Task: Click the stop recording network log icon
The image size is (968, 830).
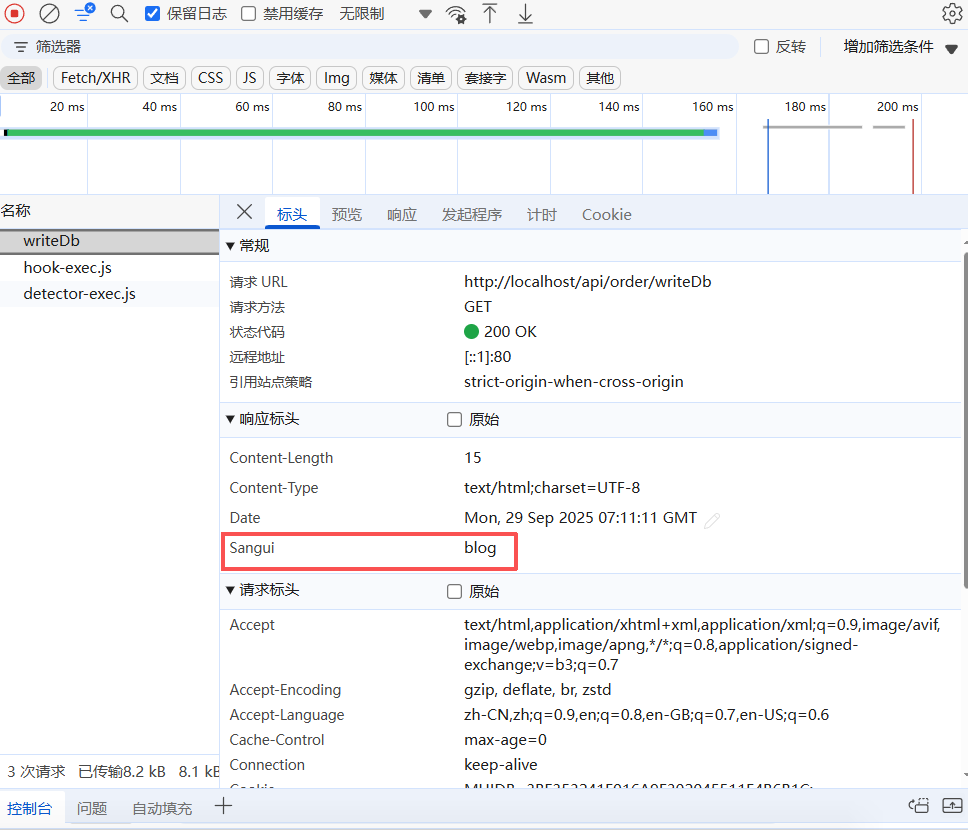Action: point(15,14)
